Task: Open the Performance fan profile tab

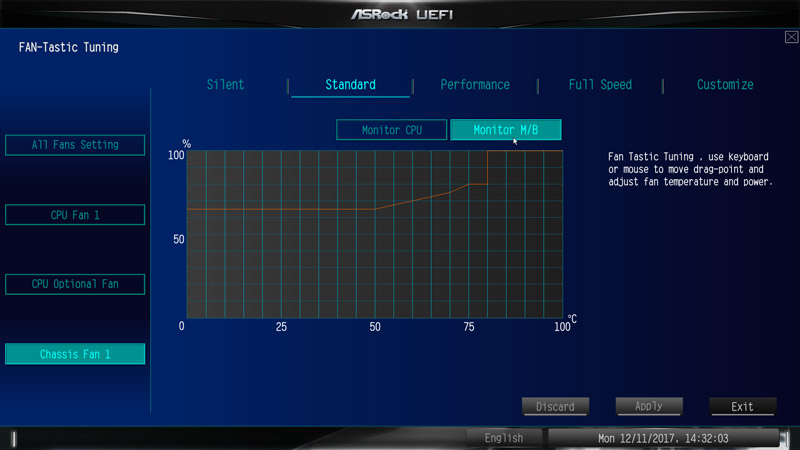Action: tap(474, 85)
